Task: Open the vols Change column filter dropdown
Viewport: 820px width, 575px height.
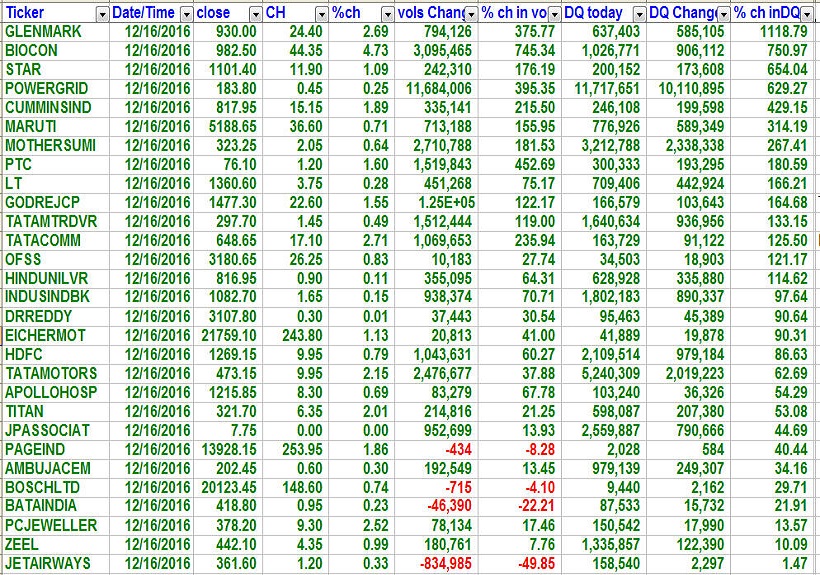Action: pos(470,14)
